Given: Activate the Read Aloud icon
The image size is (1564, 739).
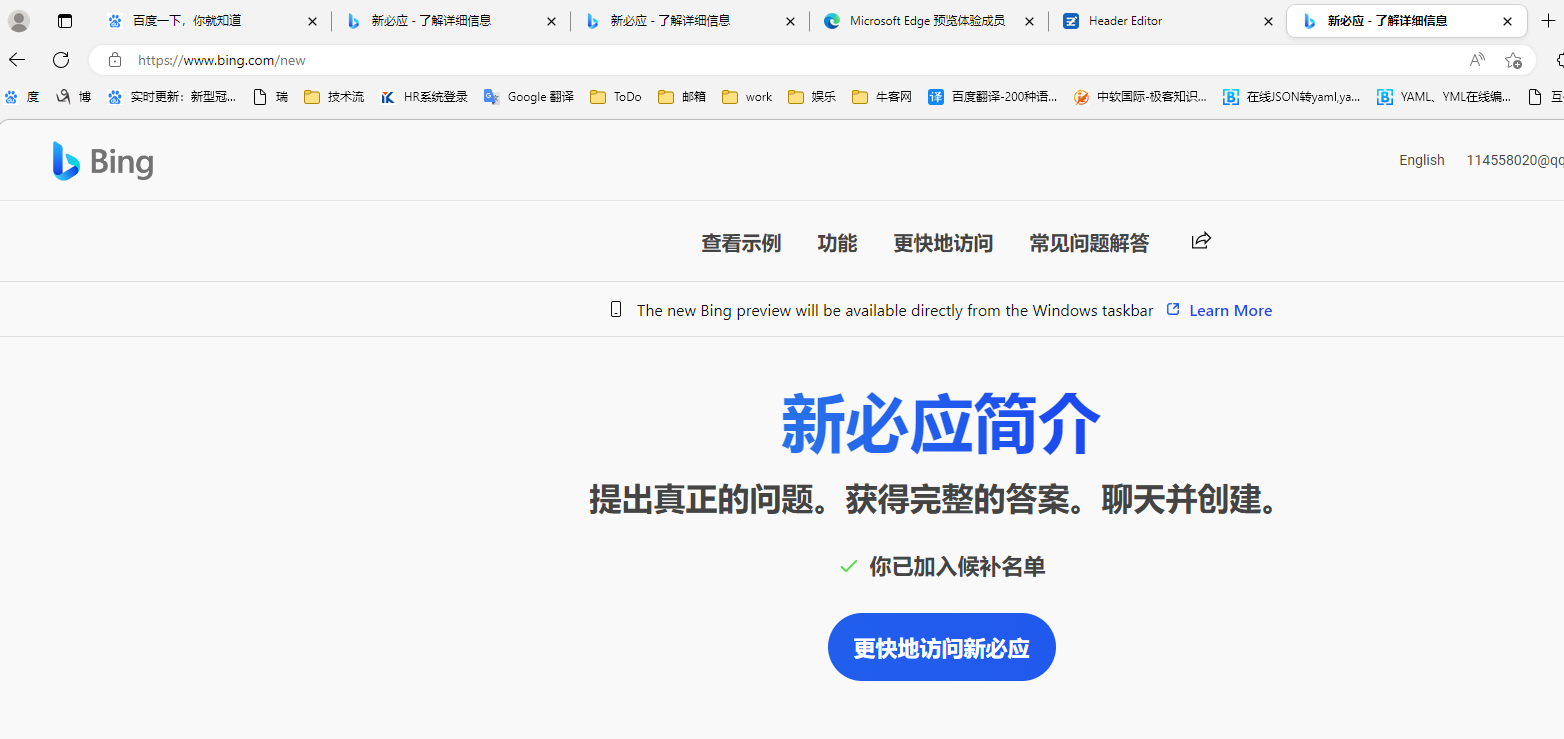Looking at the screenshot, I should (1477, 60).
